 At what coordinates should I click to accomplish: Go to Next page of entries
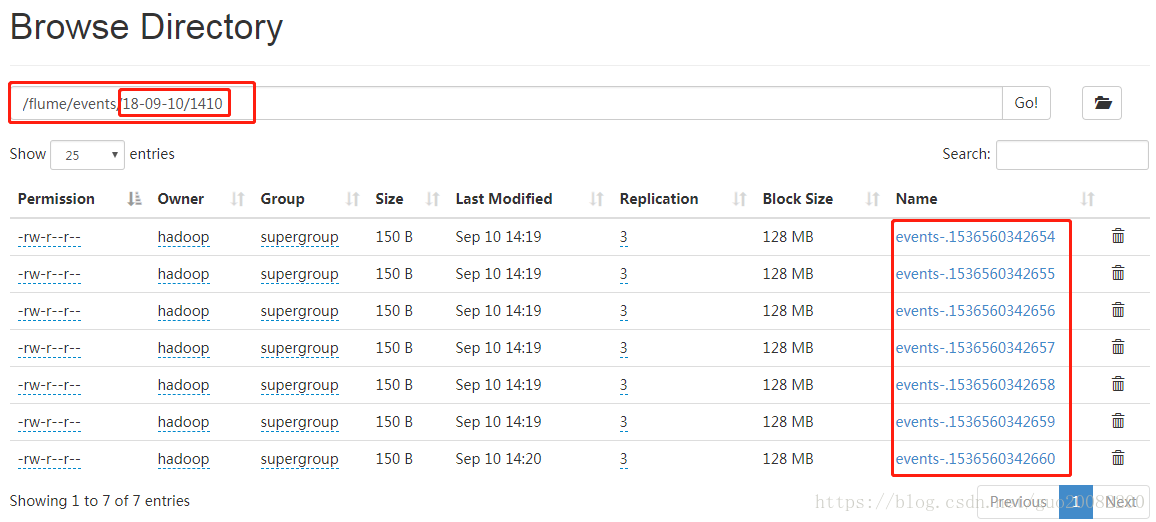pyautogui.click(x=1121, y=502)
